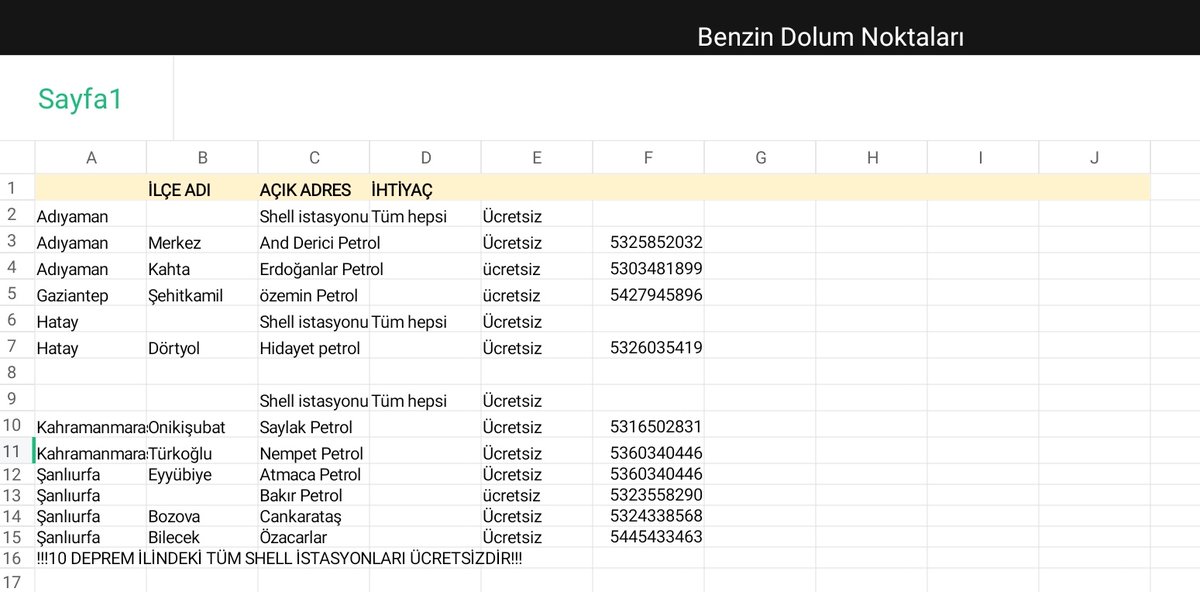Select phone number 5316502831
This screenshot has width=1200, height=592.
[648, 426]
